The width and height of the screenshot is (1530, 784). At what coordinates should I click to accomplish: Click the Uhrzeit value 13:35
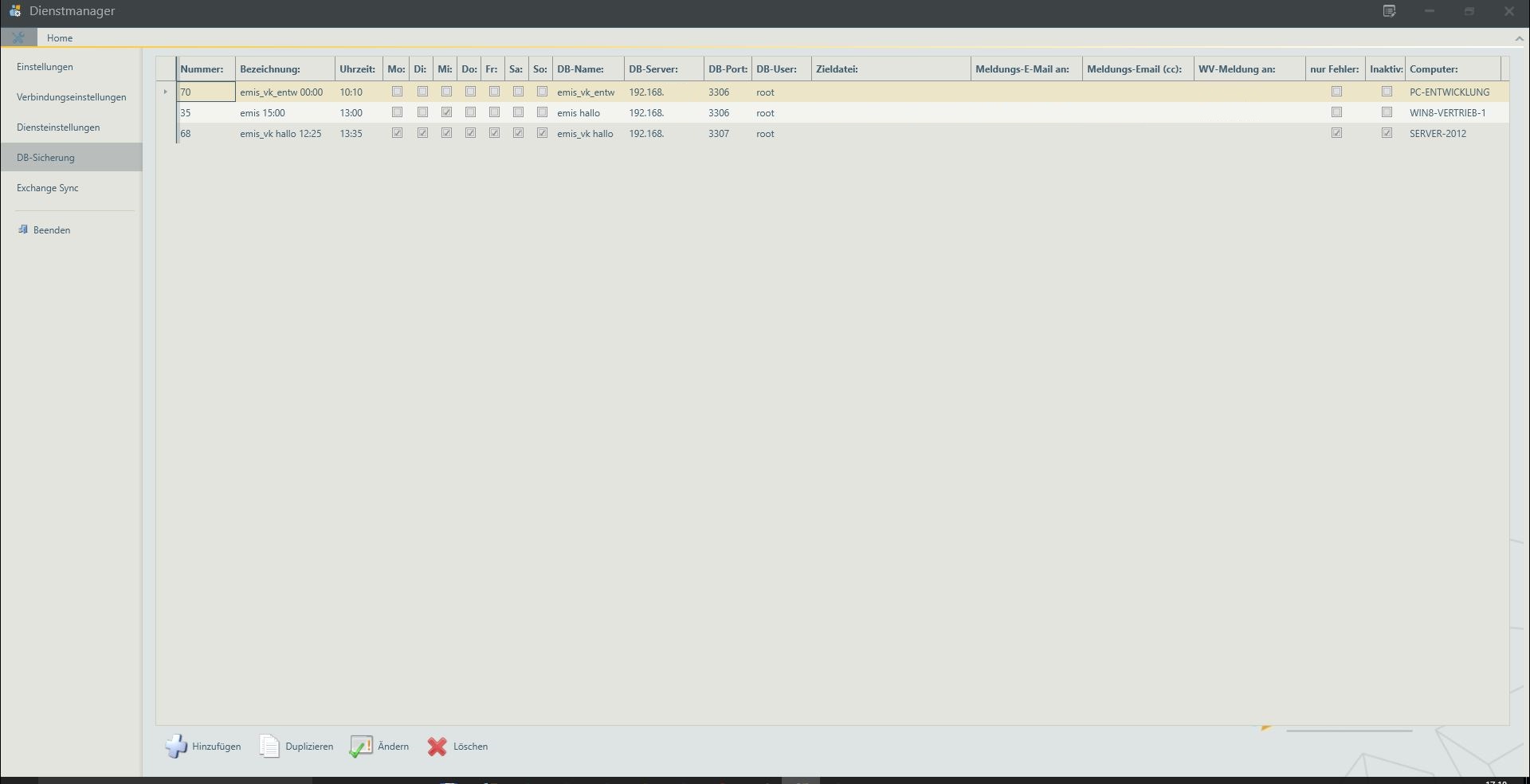(x=351, y=134)
